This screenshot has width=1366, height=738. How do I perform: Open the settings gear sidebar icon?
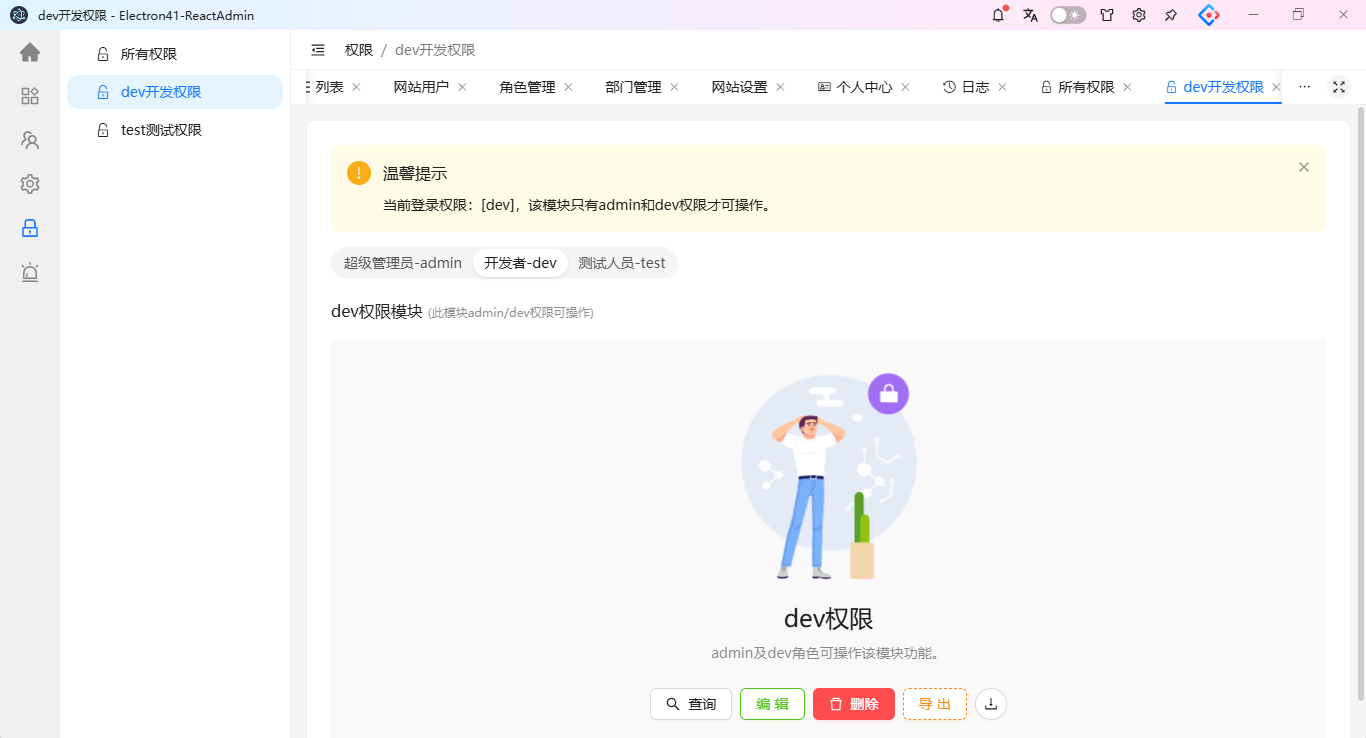(x=30, y=184)
